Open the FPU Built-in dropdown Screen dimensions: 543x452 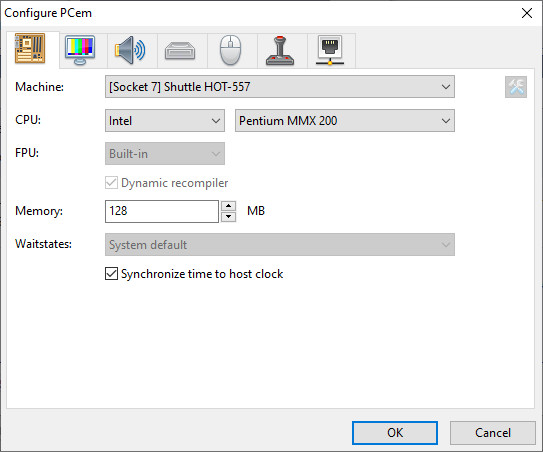(165, 153)
